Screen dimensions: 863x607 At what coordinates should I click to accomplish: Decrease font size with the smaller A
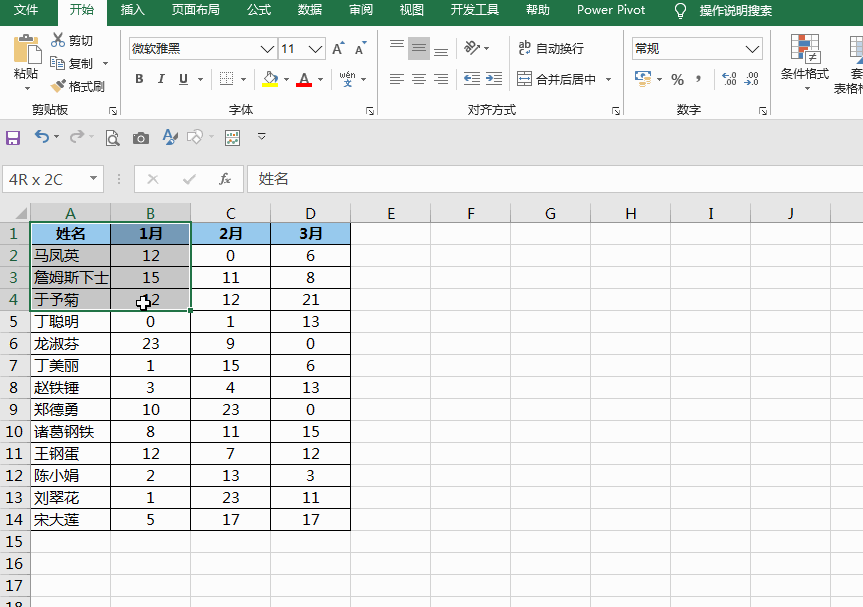361,48
